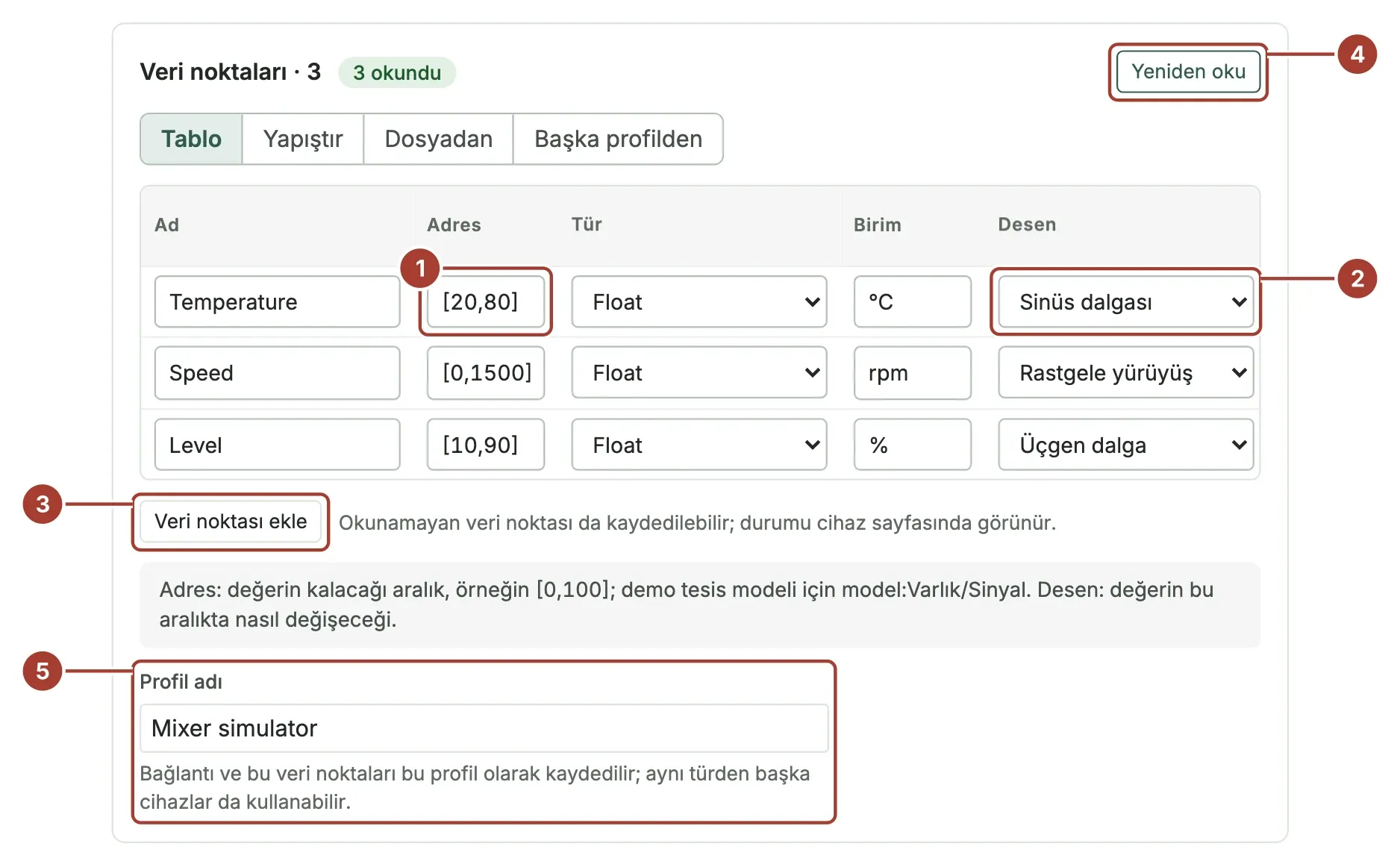Edit the Speed name field
Image resolution: width=1400 pixels, height=867 pixels.
tap(278, 372)
